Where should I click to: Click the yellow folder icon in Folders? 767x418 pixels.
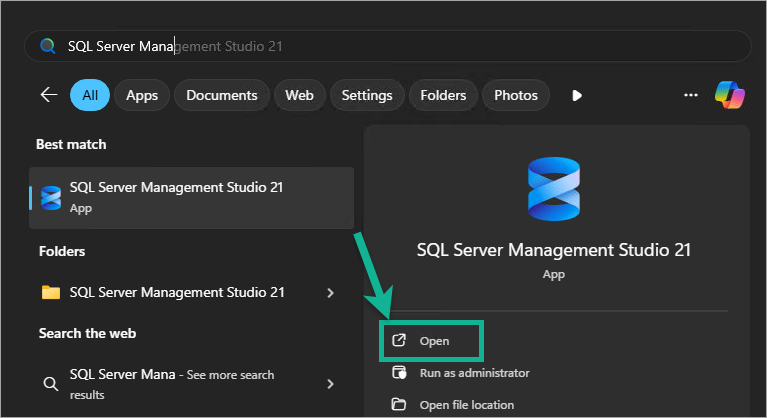[51, 292]
